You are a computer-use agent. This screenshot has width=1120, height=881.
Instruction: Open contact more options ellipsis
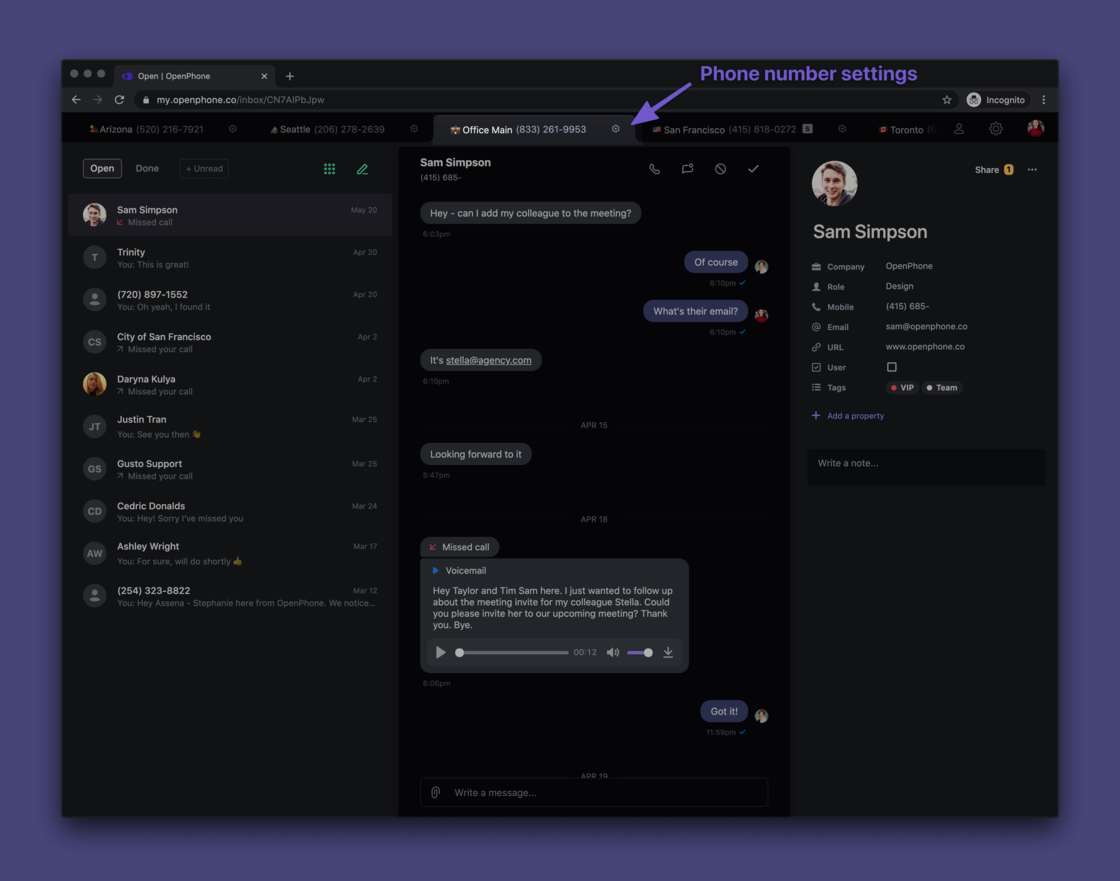pyautogui.click(x=1032, y=169)
